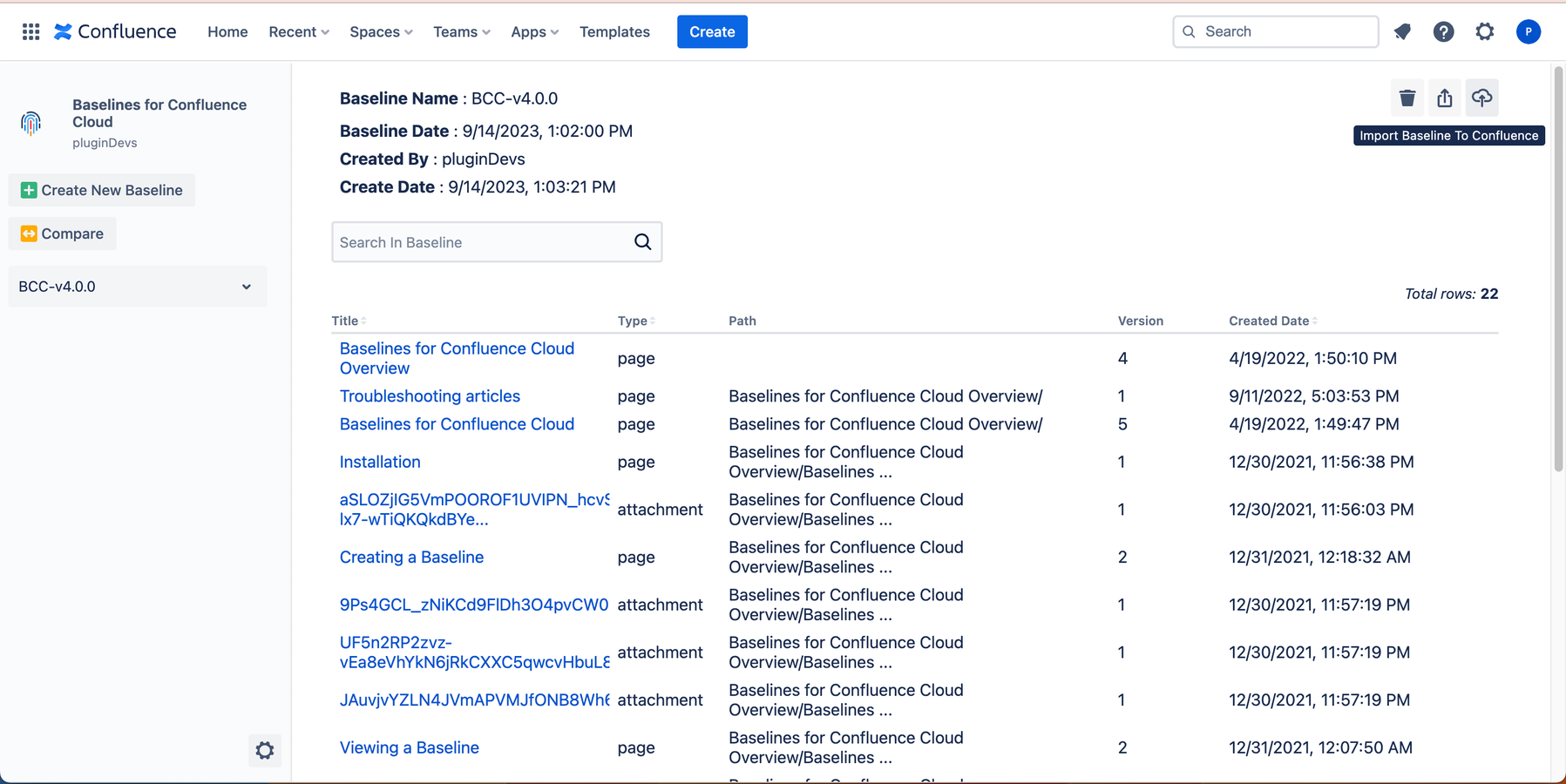Open attachment link starting with 9Ps4GCL
Image resolution: width=1566 pixels, height=784 pixels.
tap(474, 605)
